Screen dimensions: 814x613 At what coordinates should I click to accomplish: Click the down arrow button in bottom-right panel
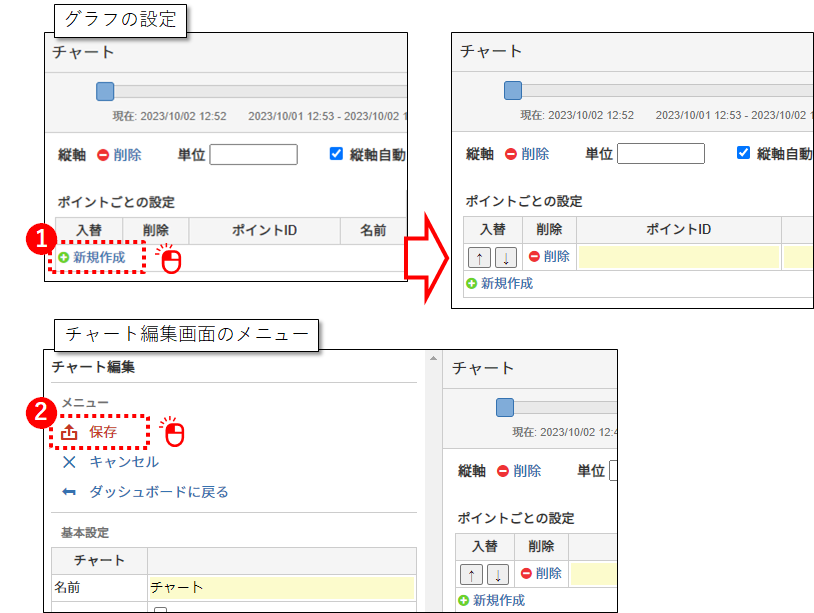coord(498,575)
